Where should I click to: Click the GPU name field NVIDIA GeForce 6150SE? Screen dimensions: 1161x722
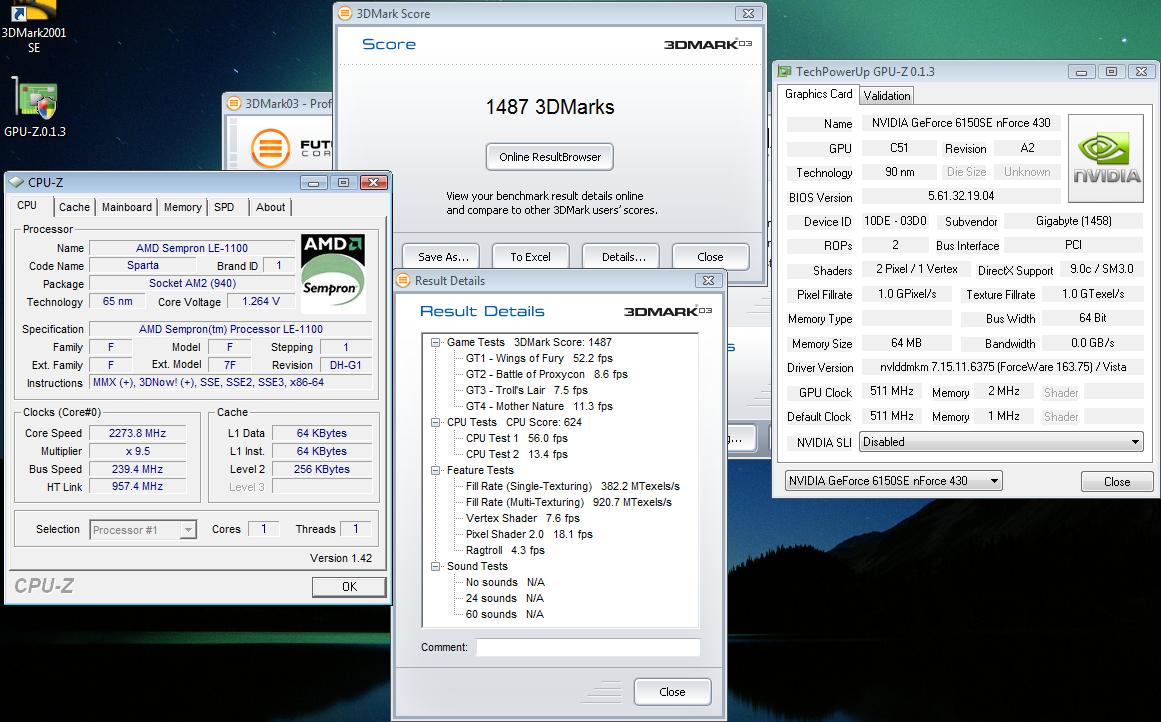961,123
